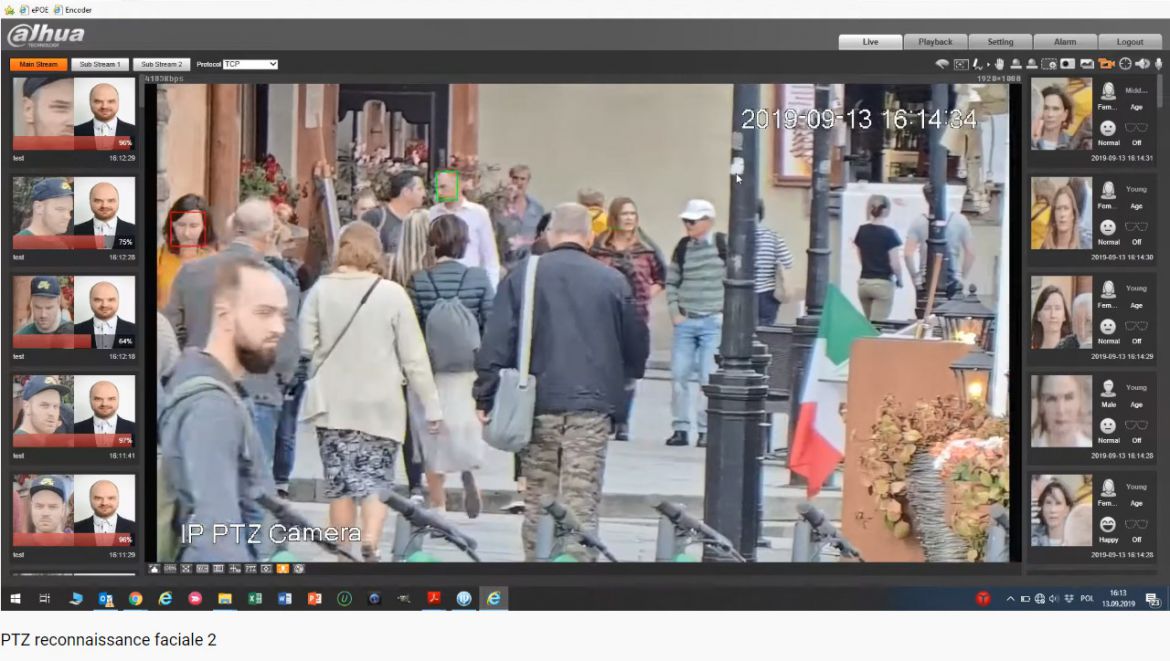Click the relay-out alarm icon in top toolbar

pyautogui.click(x=942, y=64)
